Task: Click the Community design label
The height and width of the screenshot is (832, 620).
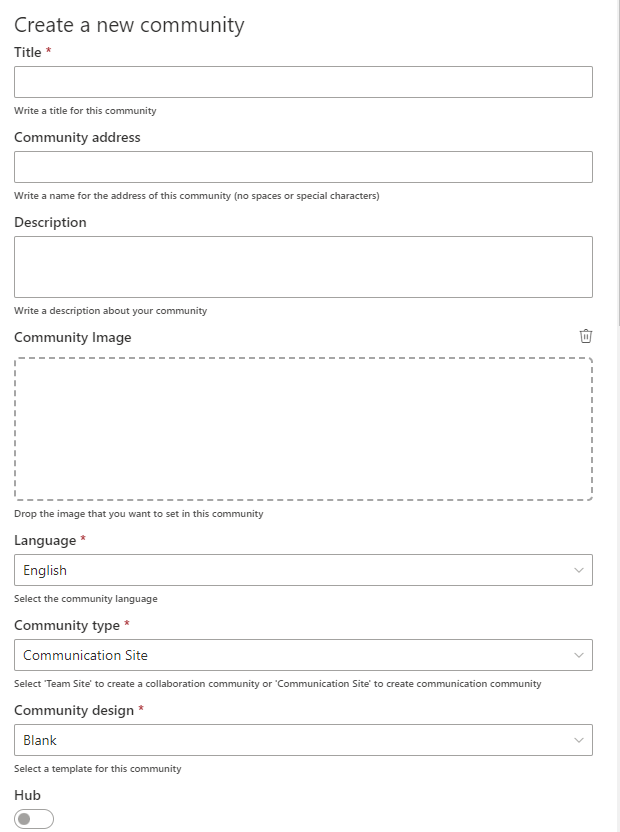Action: pyautogui.click(x=74, y=710)
